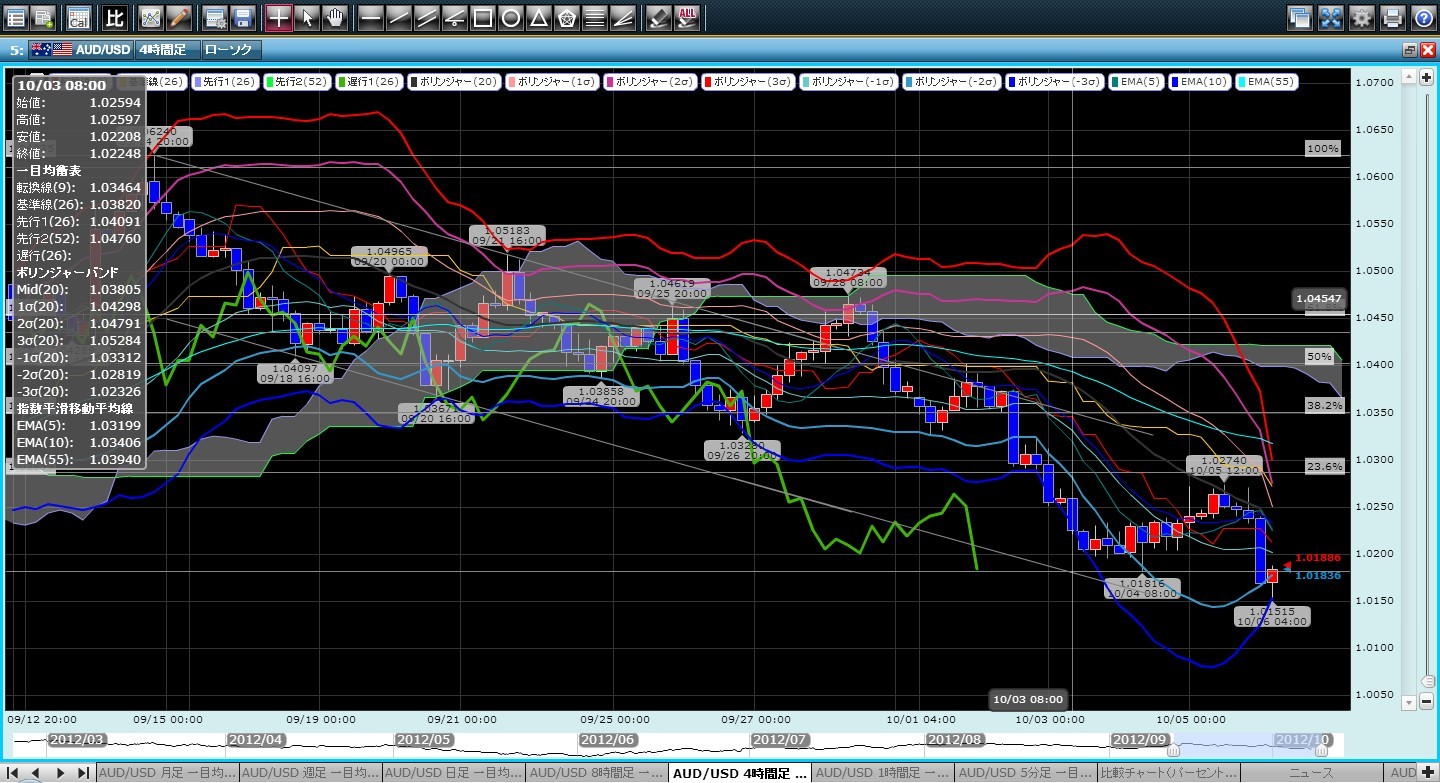
Task: Open the calendar (Cal) icon
Action: [x=78, y=17]
